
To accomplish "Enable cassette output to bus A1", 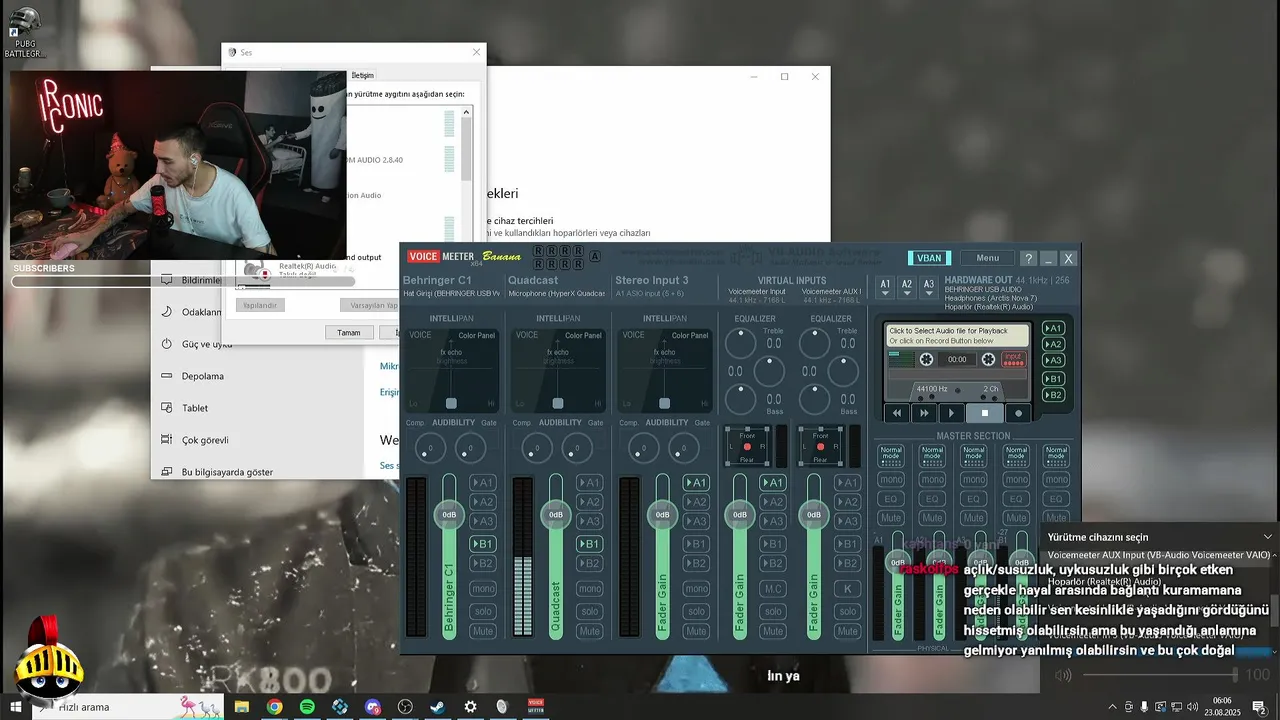I will (x=1053, y=328).
